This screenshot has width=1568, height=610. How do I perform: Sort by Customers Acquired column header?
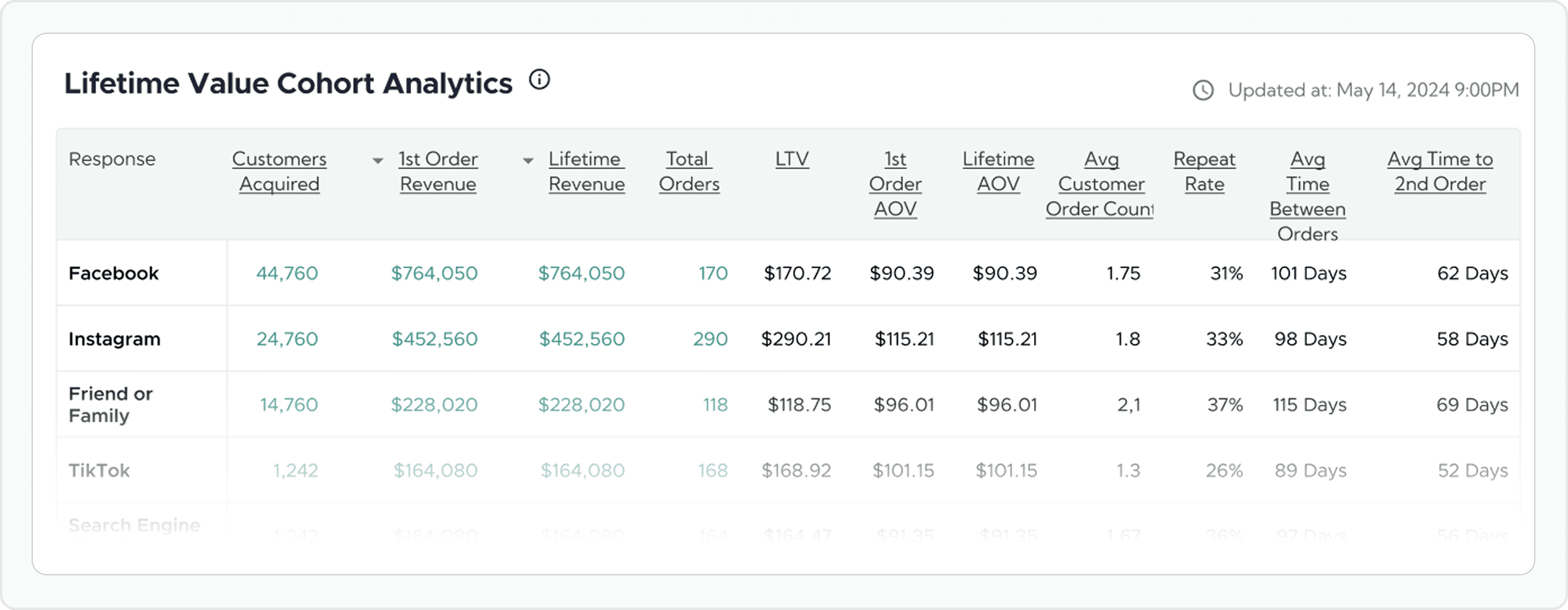[280, 171]
